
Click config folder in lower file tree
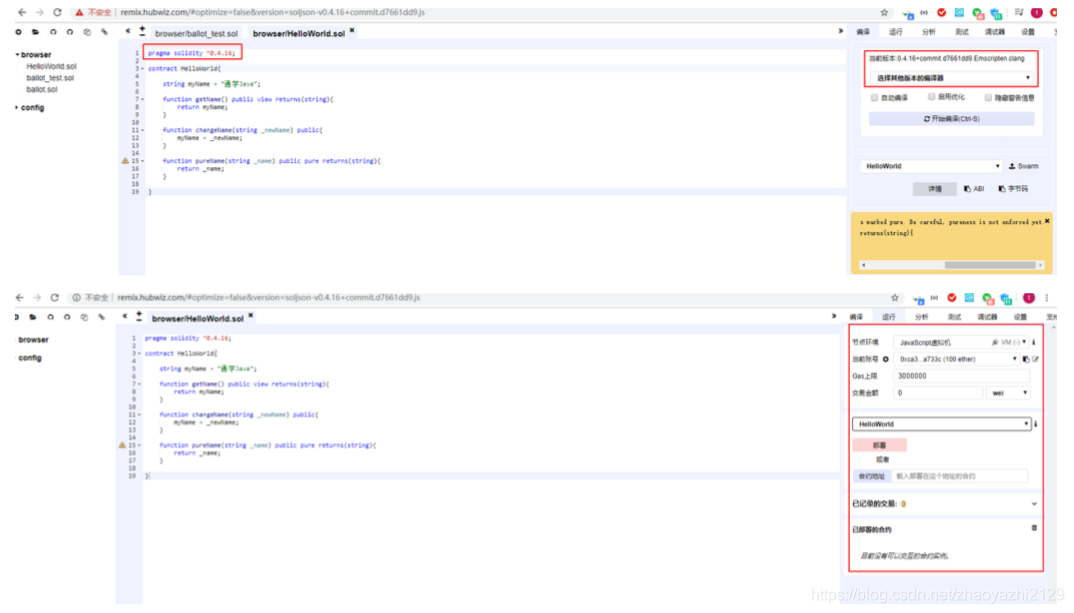click(29, 358)
